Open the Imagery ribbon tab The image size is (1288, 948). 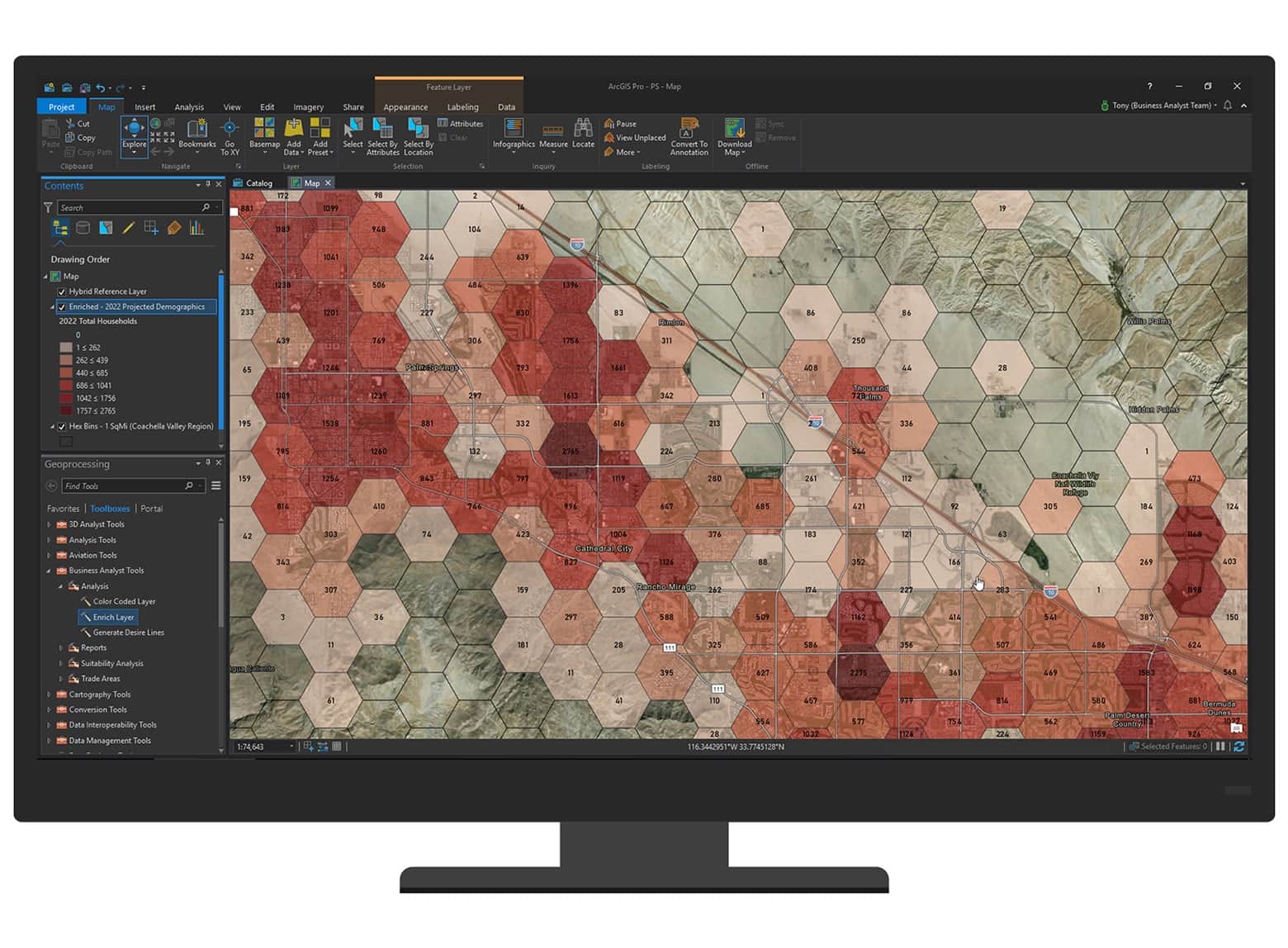point(308,107)
